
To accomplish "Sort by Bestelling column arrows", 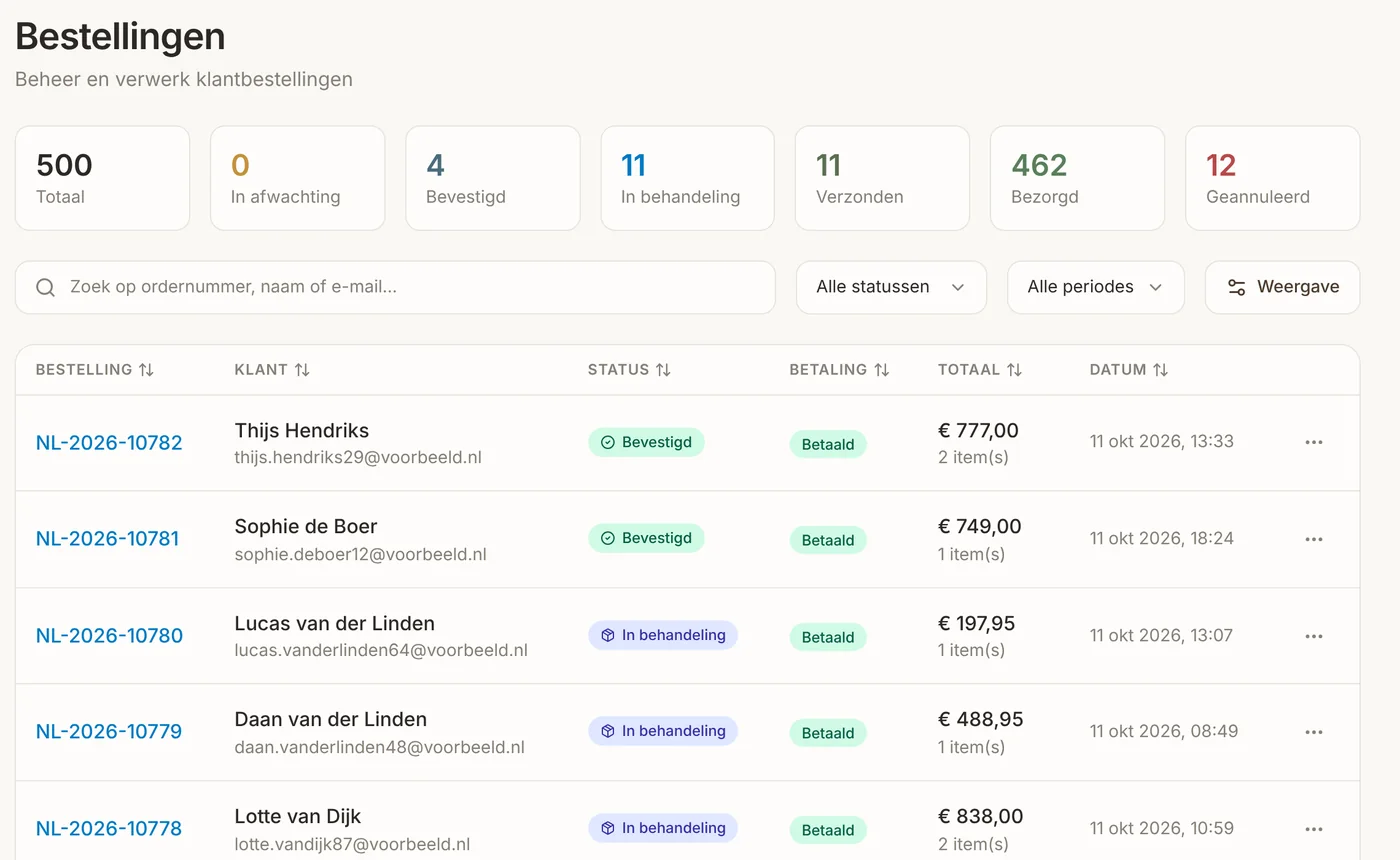I will 146,370.
